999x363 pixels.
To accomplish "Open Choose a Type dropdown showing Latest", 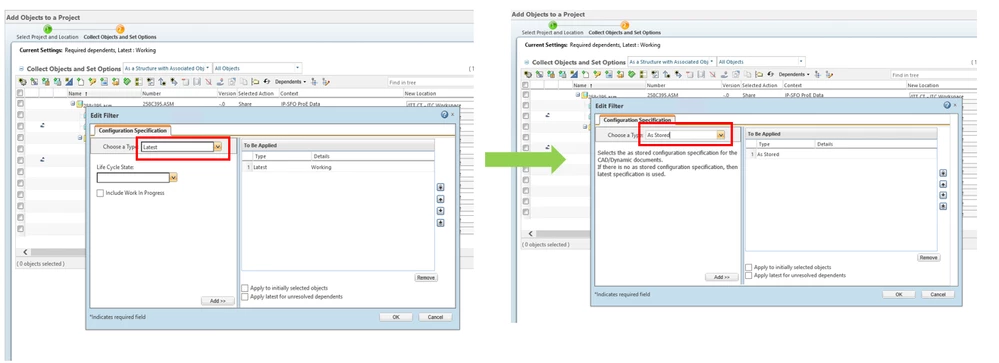I will [x=218, y=147].
